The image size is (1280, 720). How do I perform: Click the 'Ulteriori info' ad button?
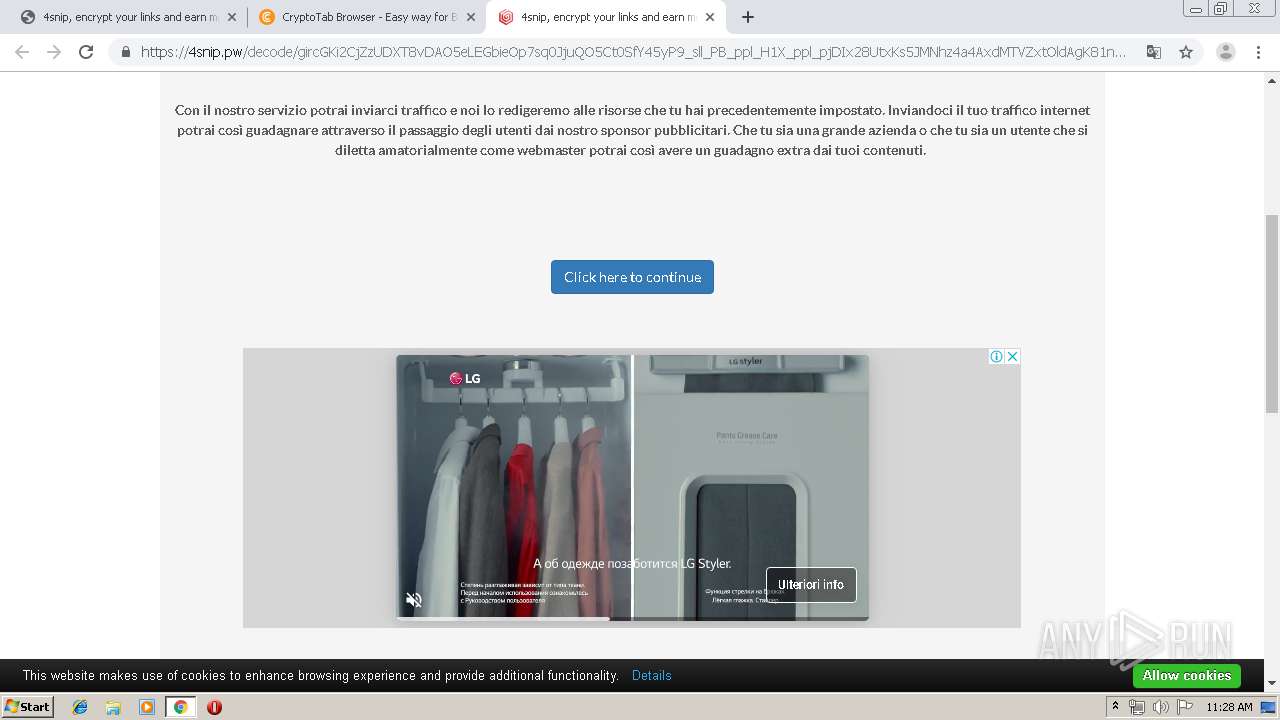click(x=811, y=585)
